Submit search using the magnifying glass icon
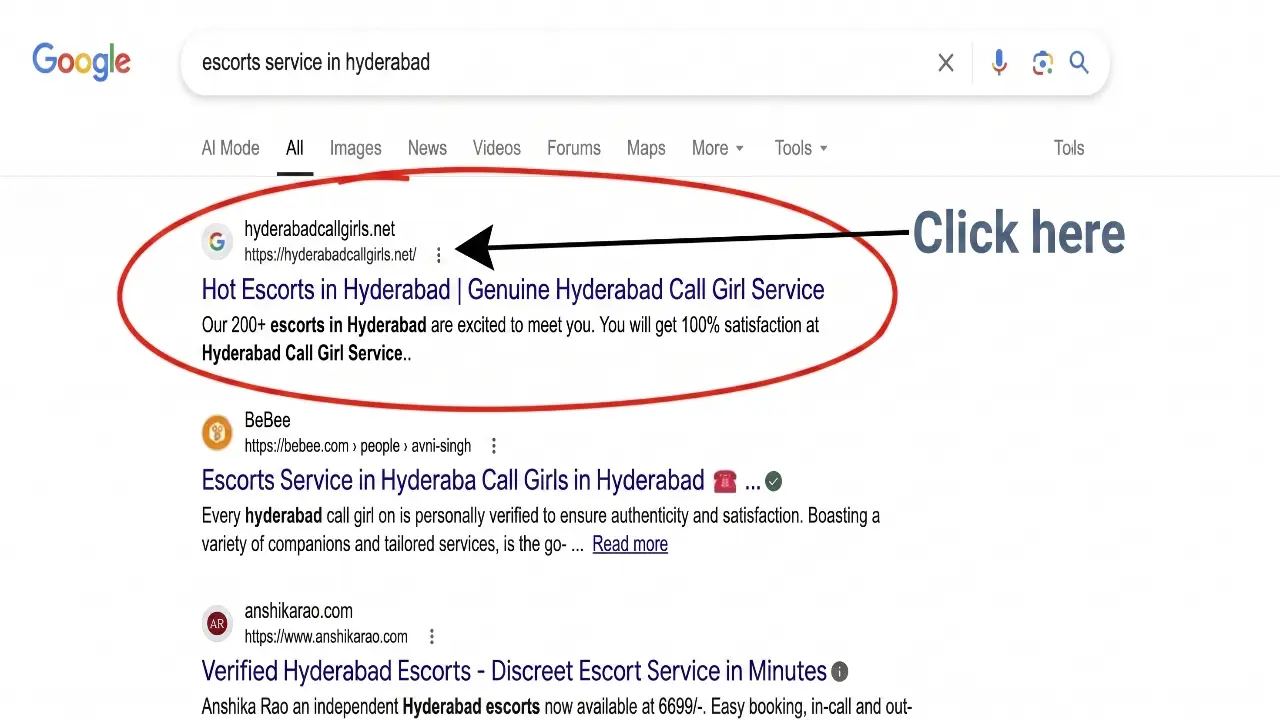The image size is (1280, 720). coord(1079,63)
